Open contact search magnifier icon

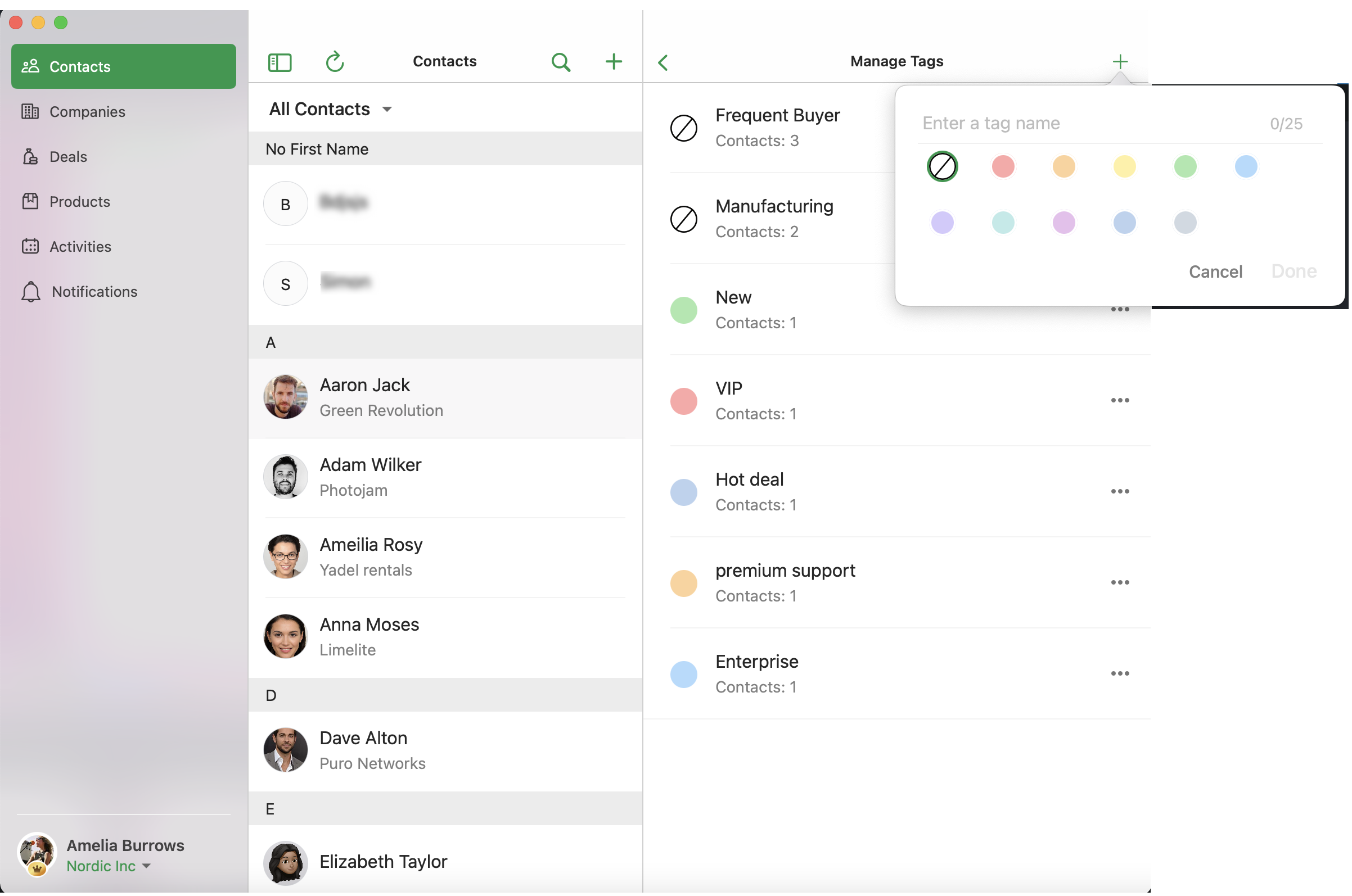pyautogui.click(x=560, y=62)
